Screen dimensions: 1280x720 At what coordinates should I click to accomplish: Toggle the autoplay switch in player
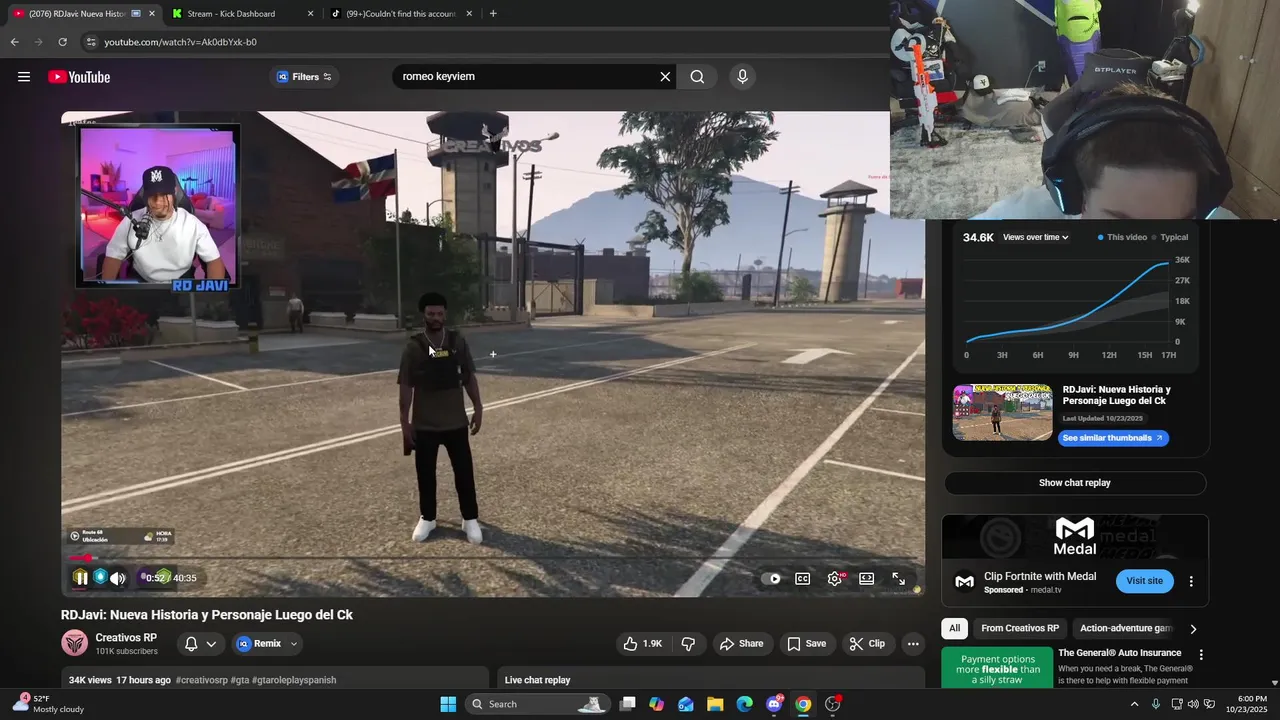(771, 578)
